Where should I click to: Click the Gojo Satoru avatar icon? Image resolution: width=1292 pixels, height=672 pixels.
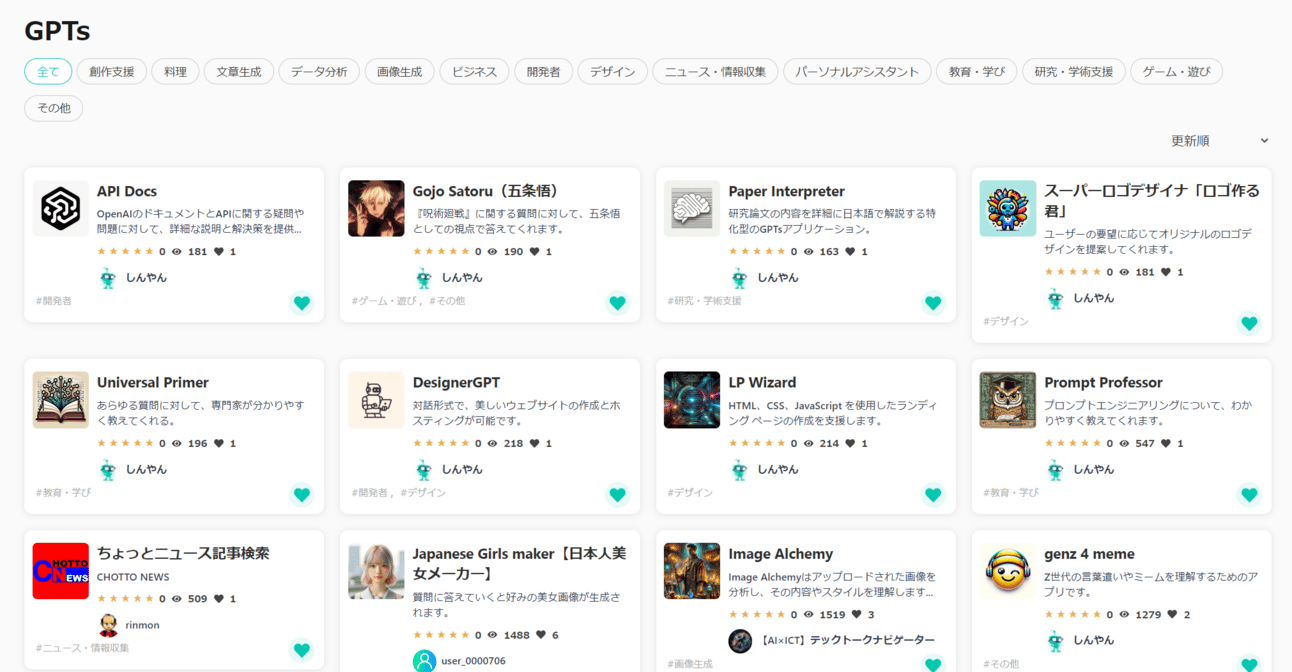pos(376,208)
